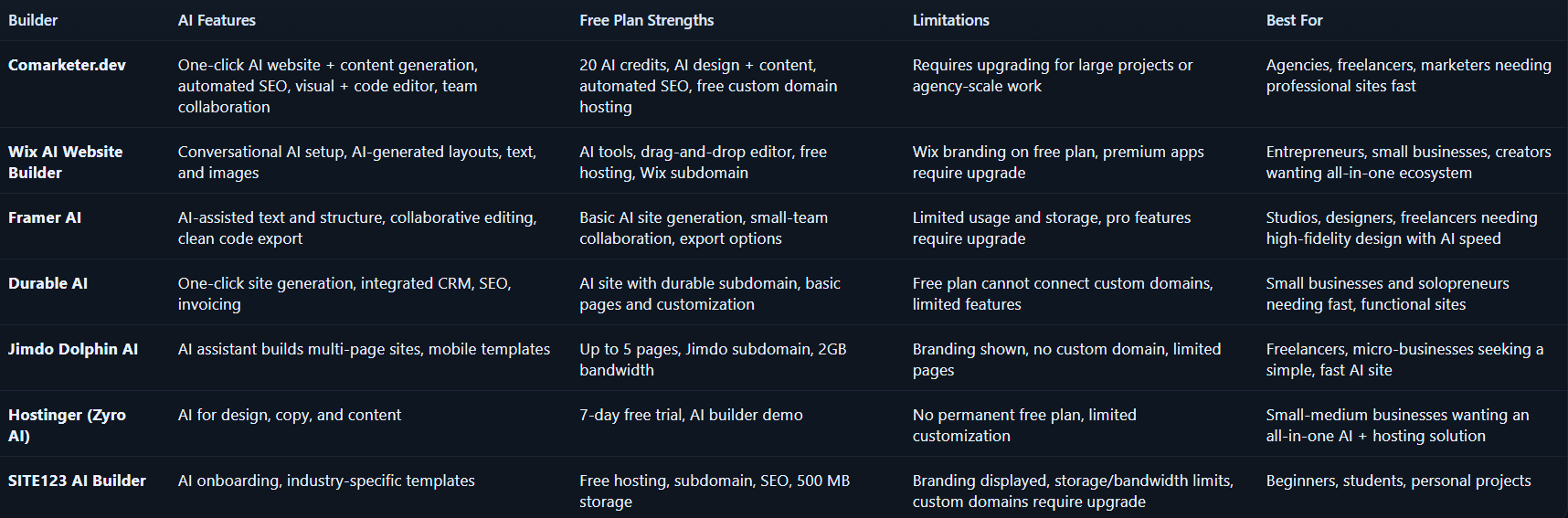Screen dimensions: 1568x518
Task: Select the "Up to 5 pages" Jimdo cell
Action: pyautogui.click(x=712, y=359)
